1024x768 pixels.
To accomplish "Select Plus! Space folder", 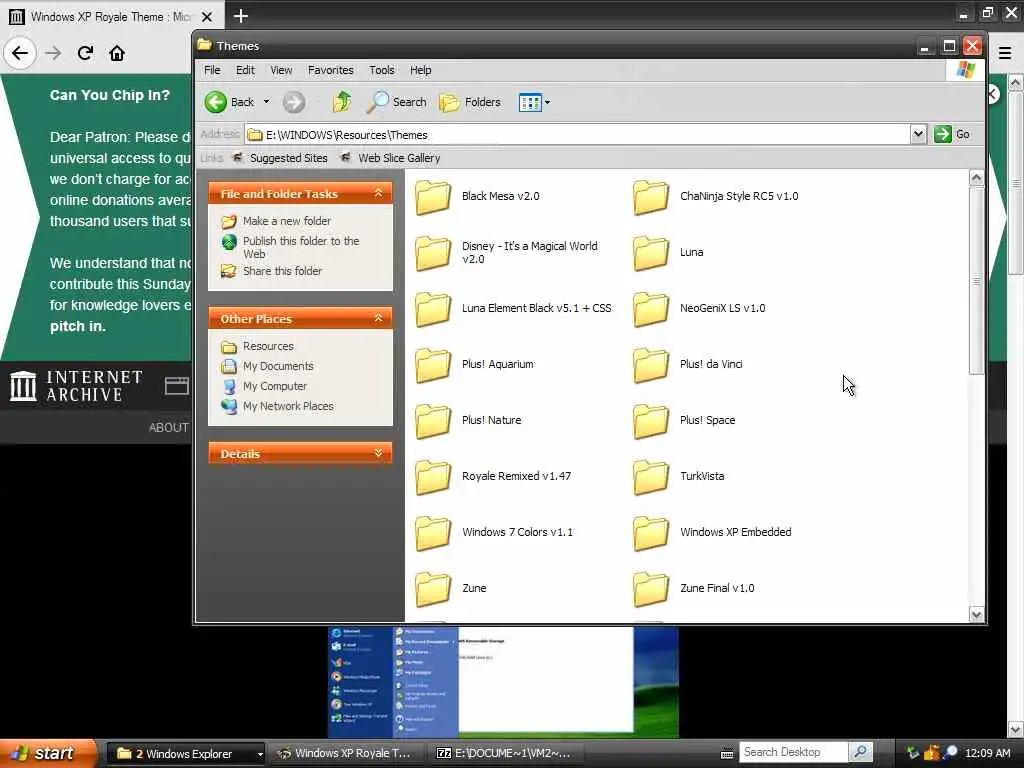I will tap(684, 421).
